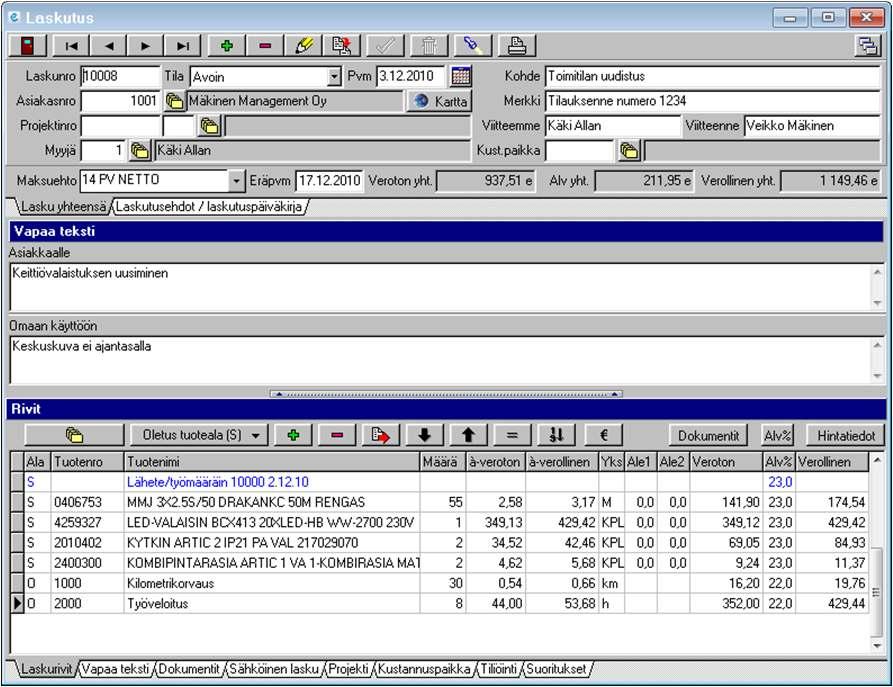
Task: Click the pencil edit icon
Action: pos(304,46)
